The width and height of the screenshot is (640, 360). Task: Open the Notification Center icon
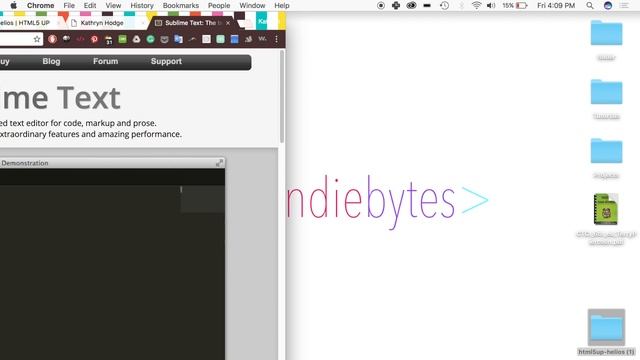click(624, 5)
